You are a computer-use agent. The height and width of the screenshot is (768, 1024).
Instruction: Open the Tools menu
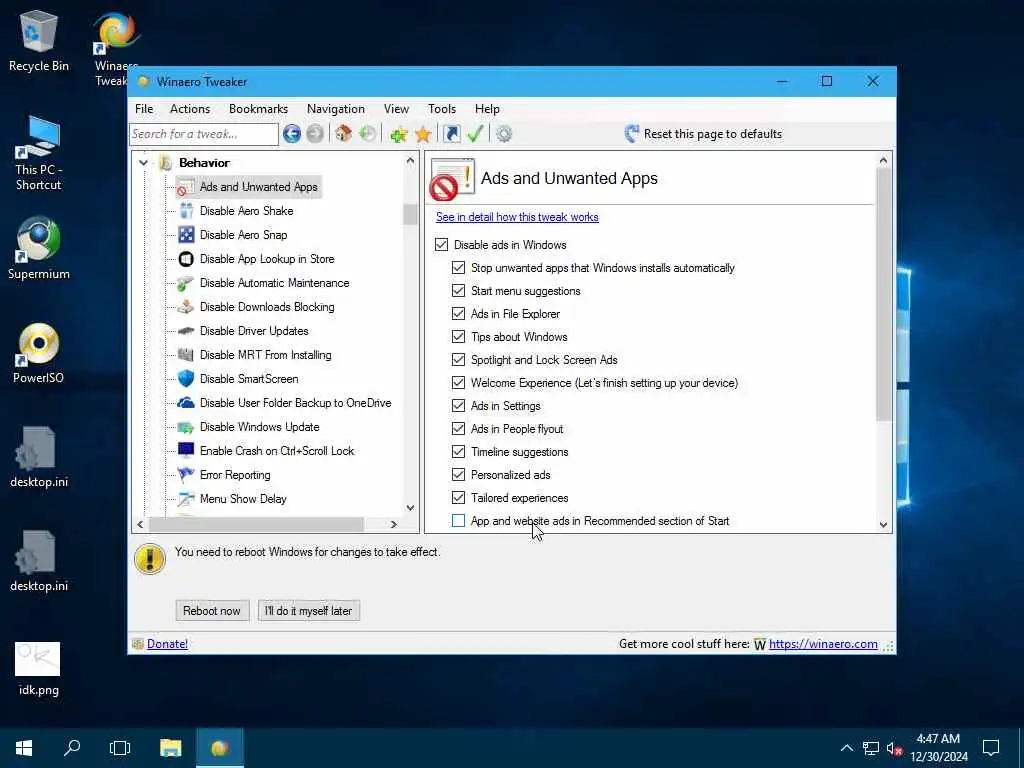tap(442, 109)
